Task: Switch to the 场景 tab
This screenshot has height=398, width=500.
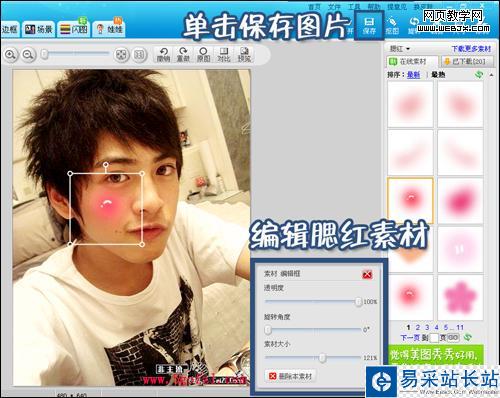Action: [39, 29]
